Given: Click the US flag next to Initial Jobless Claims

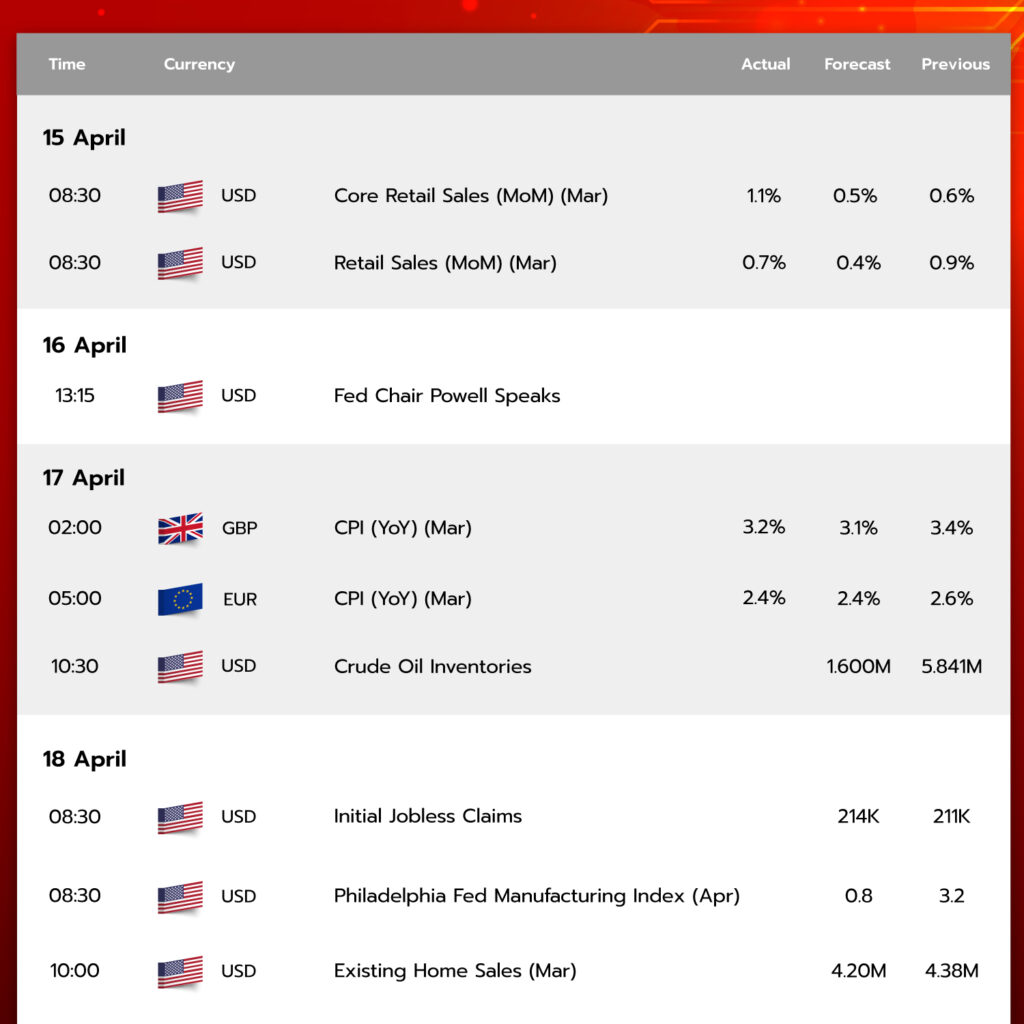Looking at the screenshot, I should 180,818.
